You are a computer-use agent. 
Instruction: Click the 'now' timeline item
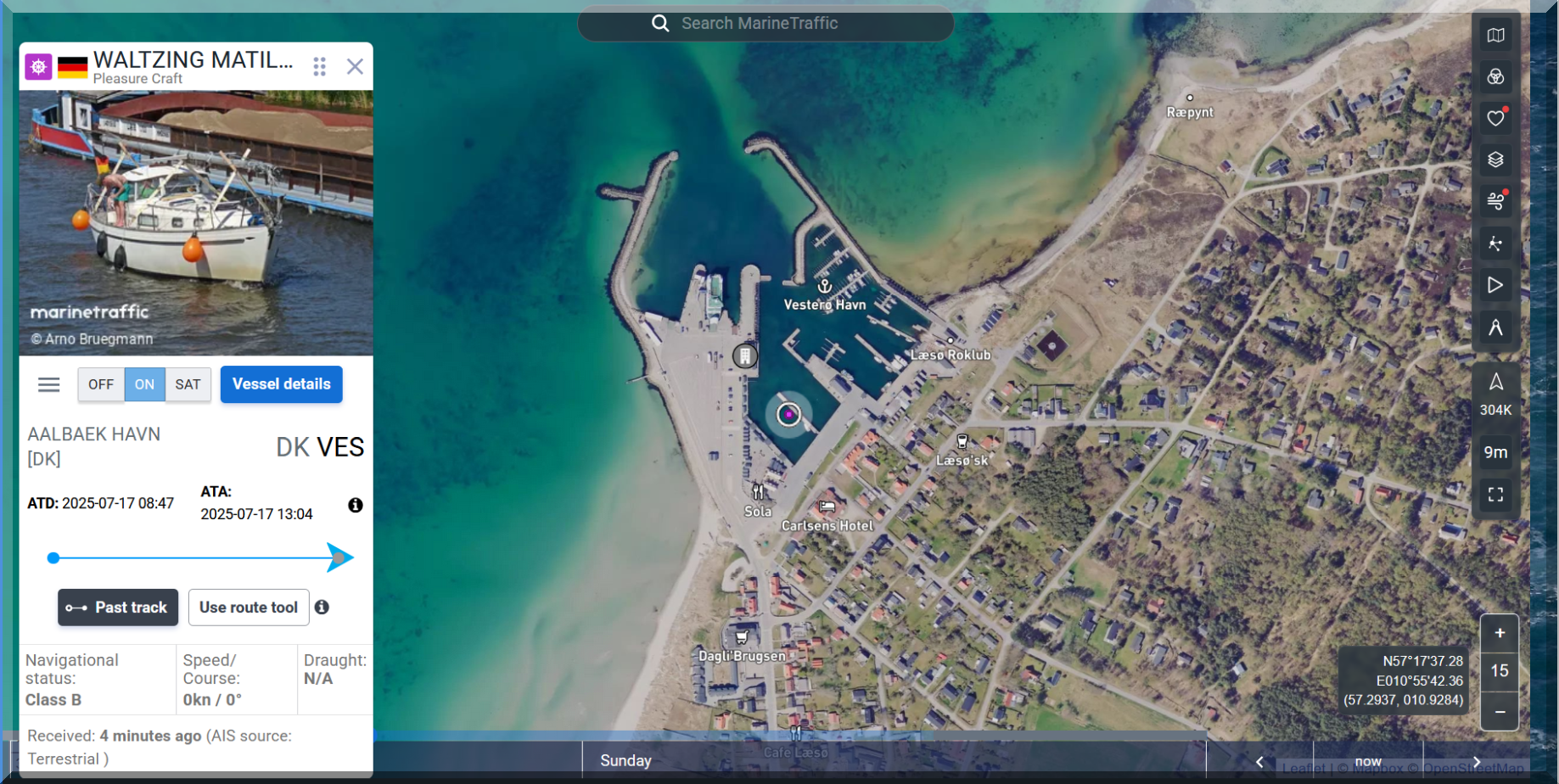(1367, 761)
